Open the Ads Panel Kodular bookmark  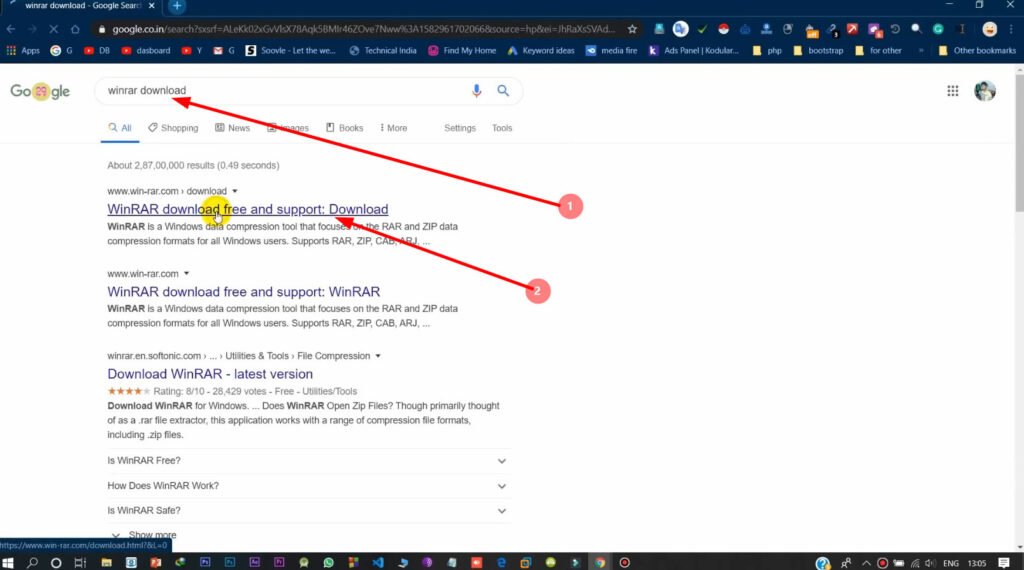tap(694, 50)
